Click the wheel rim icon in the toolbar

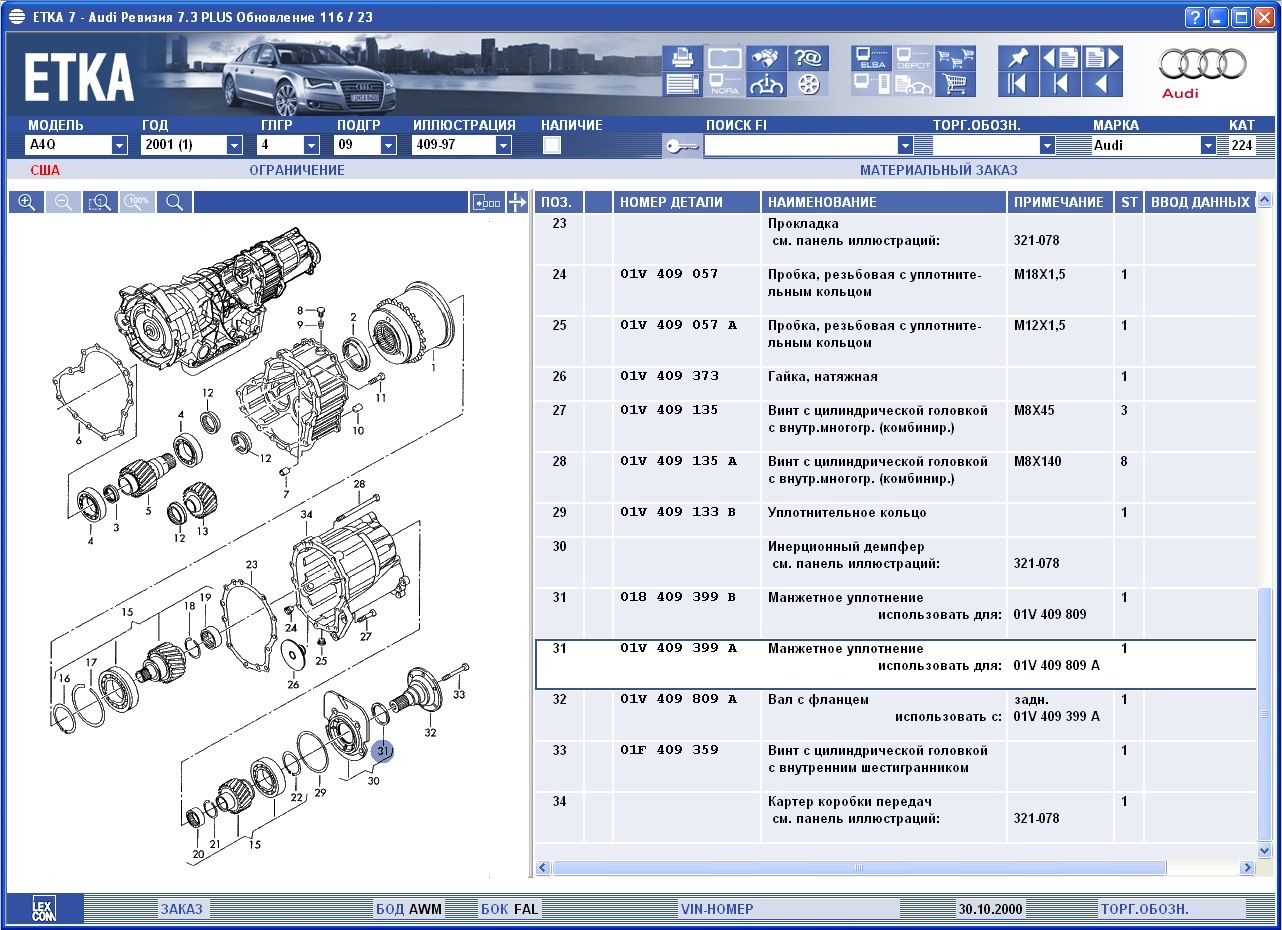[808, 84]
